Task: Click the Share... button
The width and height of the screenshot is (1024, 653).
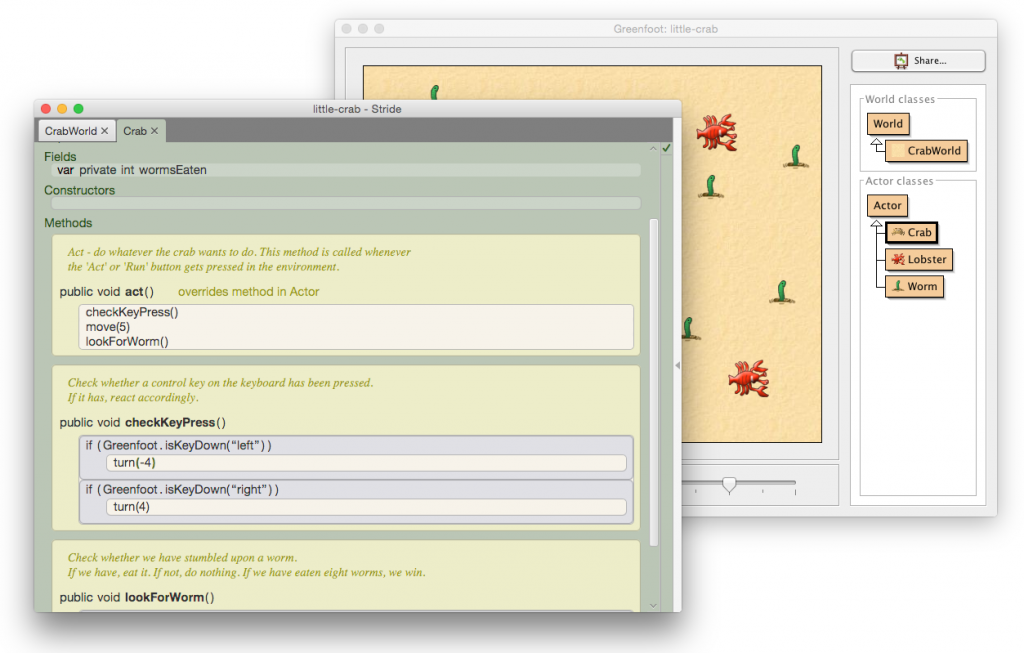Action: pyautogui.click(x=917, y=60)
